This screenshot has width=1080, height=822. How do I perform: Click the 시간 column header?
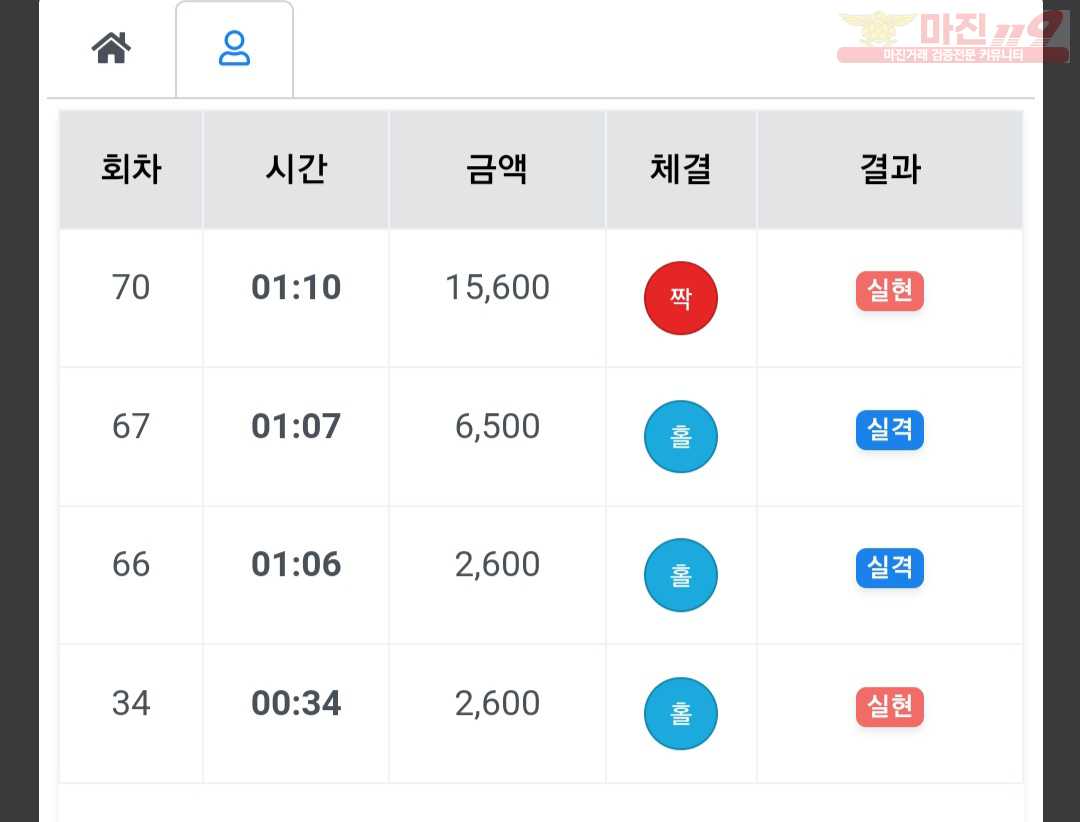coord(296,169)
